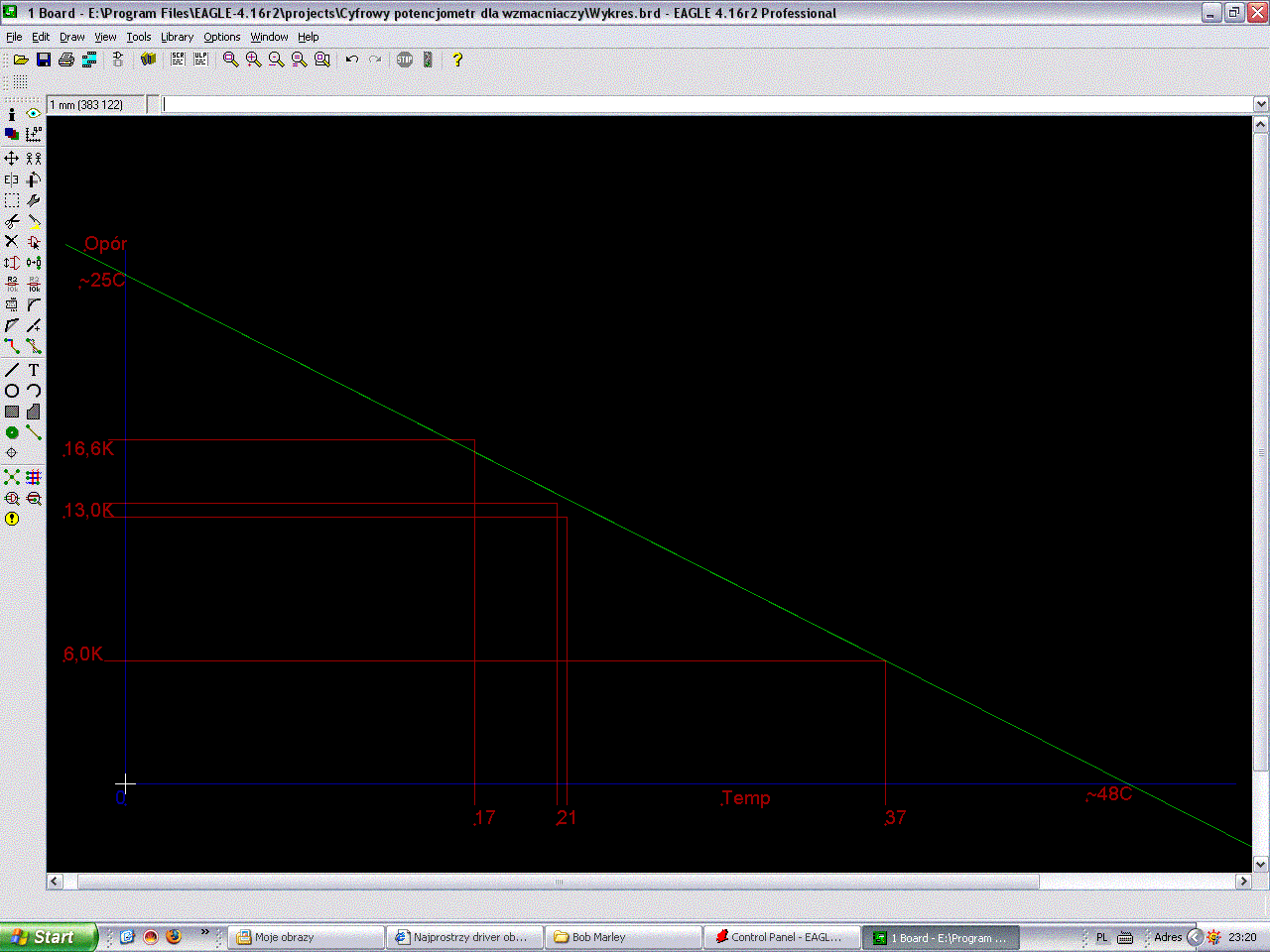Click the Use library books icon
1270x952 pixels.
148,59
